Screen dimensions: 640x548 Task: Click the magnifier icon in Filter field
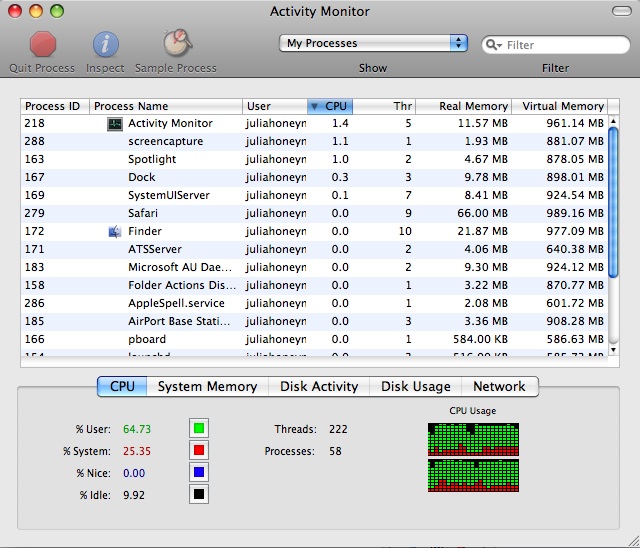tap(493, 44)
